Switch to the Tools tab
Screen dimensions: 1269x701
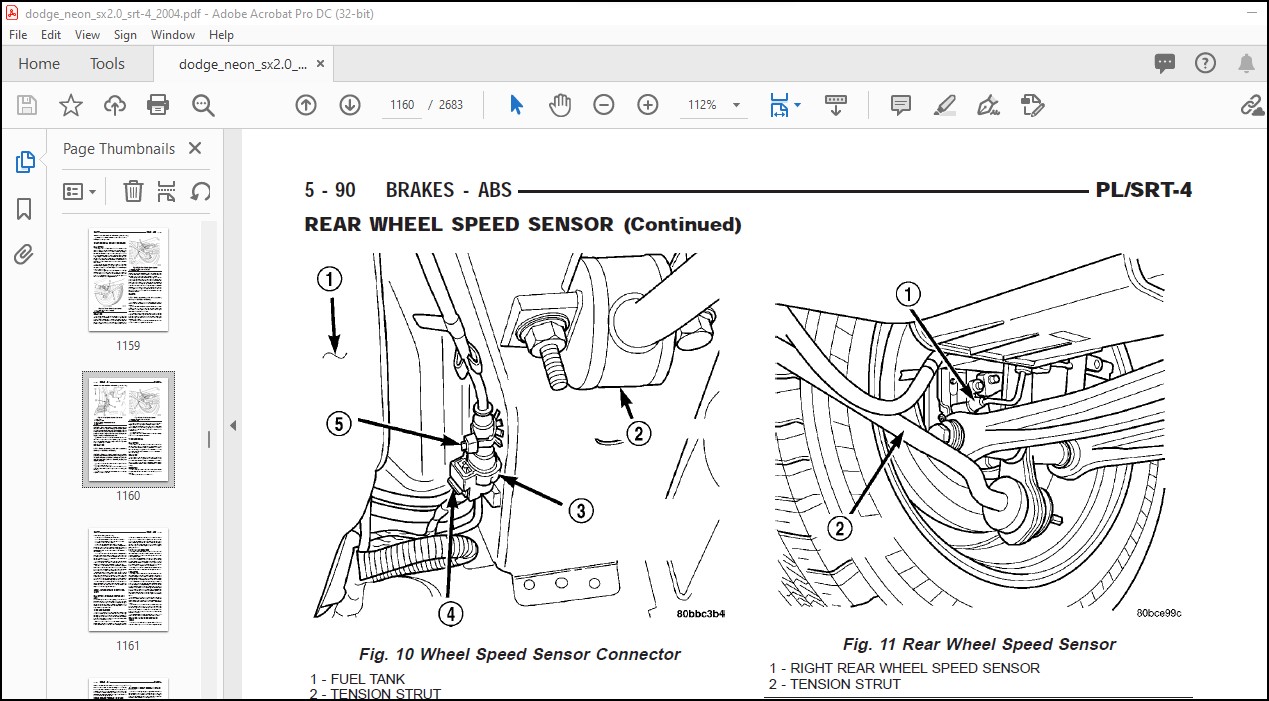pos(108,63)
